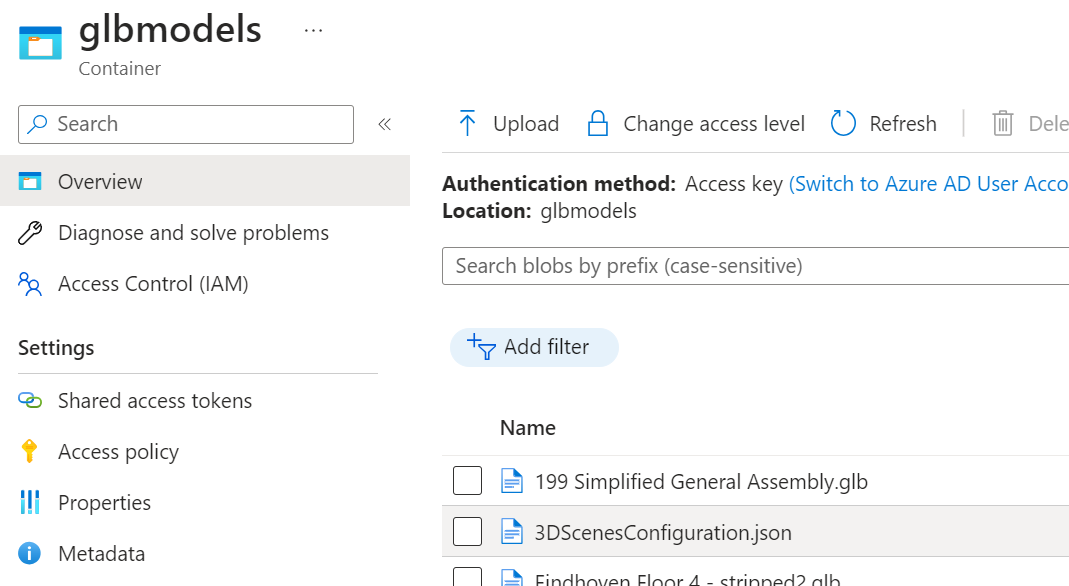Screen dimensions: 1069x586
Task: Select the 3DScenesConfiguration.json checkbox
Action: [x=467, y=532]
